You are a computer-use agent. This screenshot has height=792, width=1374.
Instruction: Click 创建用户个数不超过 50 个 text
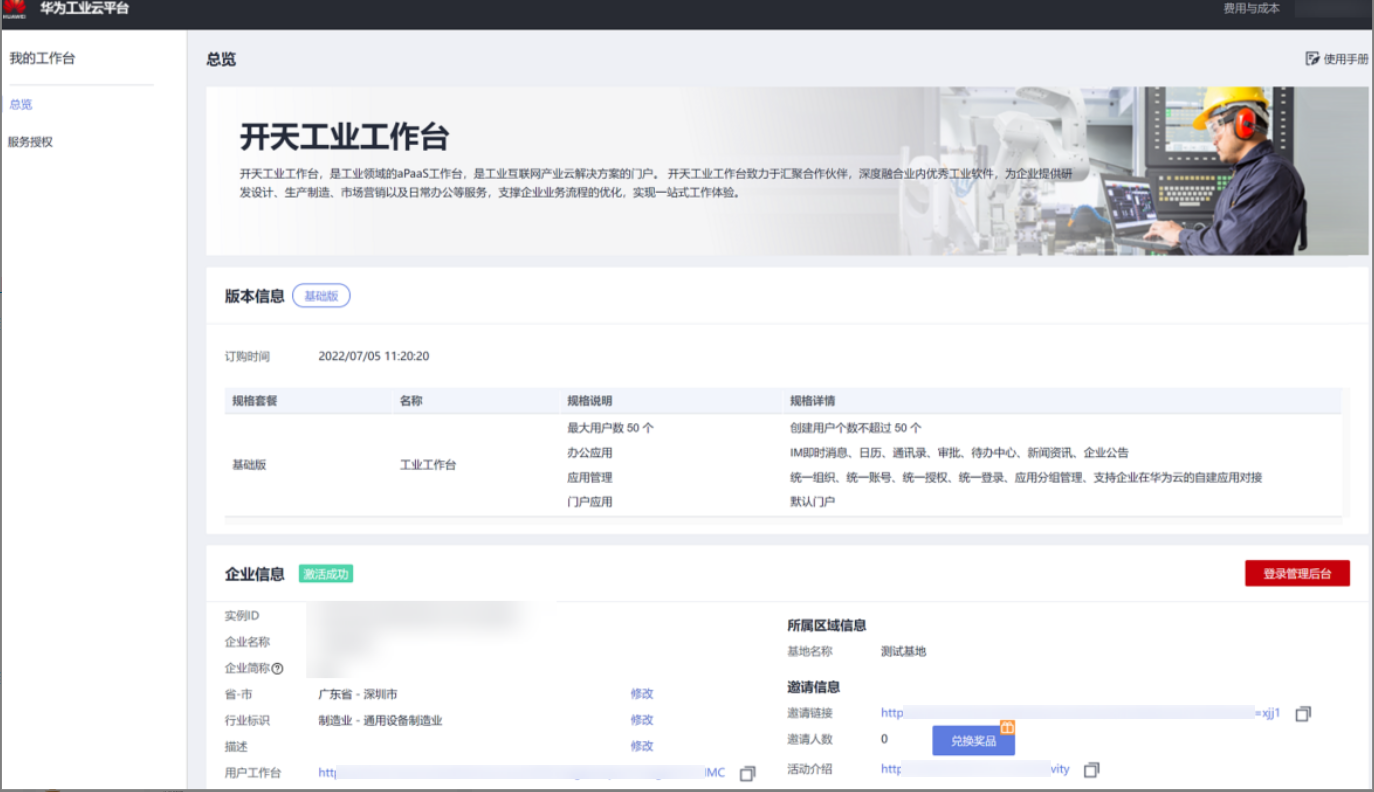tap(855, 428)
